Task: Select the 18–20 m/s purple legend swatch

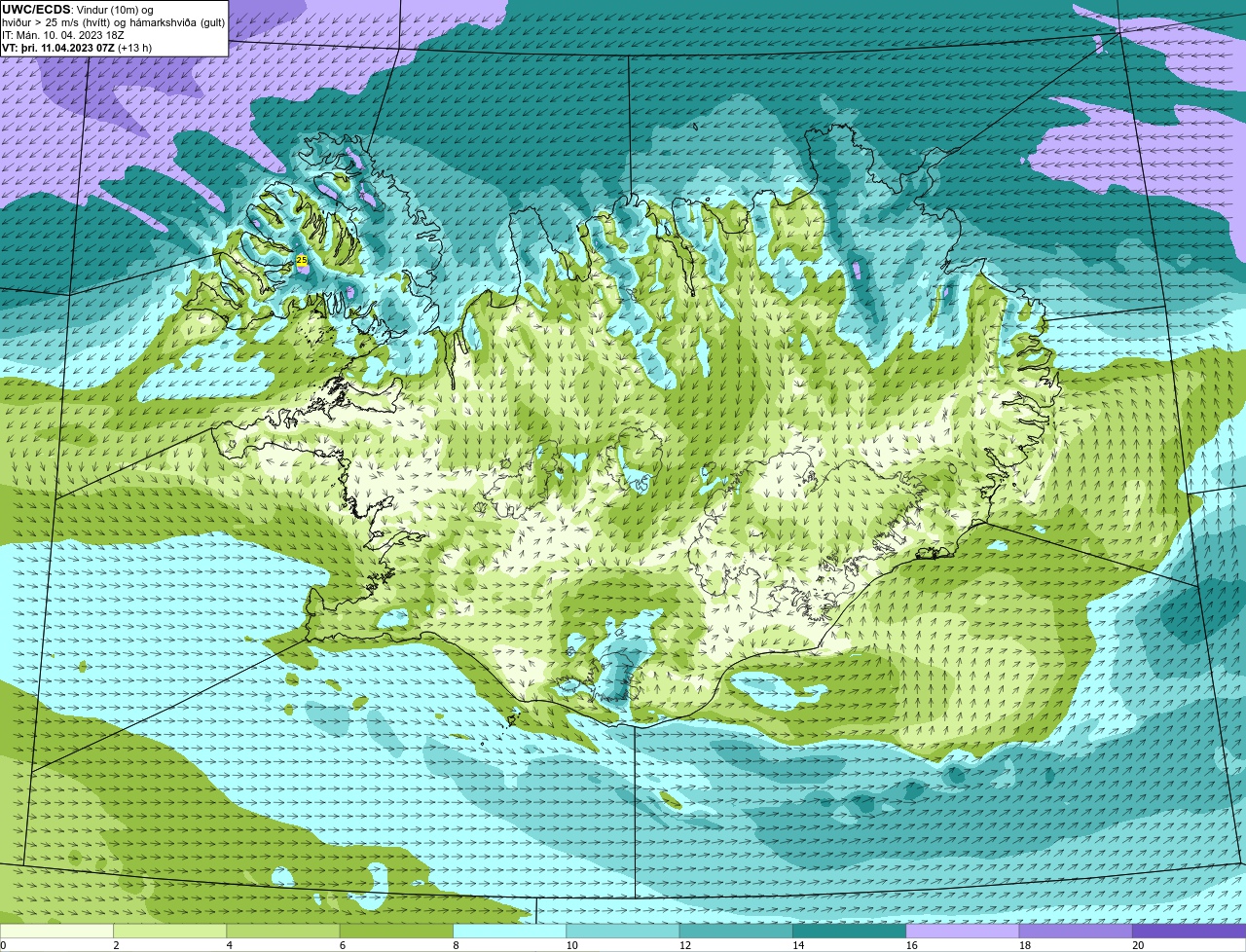Action: click(1076, 931)
